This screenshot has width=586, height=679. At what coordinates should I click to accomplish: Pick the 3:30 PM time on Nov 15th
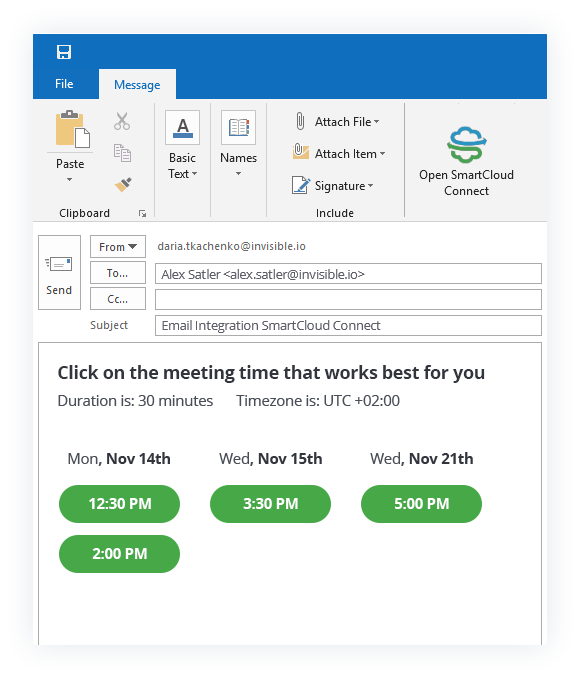pos(270,504)
